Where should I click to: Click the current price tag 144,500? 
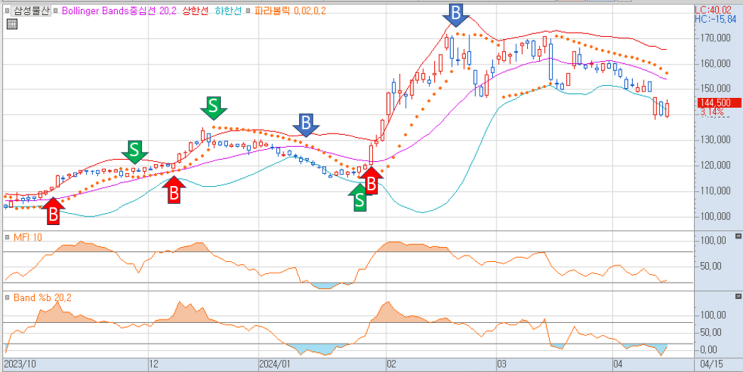(x=719, y=103)
